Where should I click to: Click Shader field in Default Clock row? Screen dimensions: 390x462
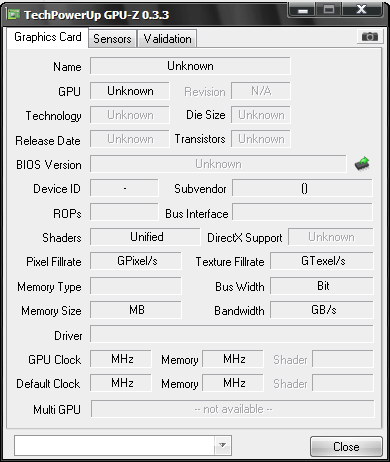coord(343,383)
